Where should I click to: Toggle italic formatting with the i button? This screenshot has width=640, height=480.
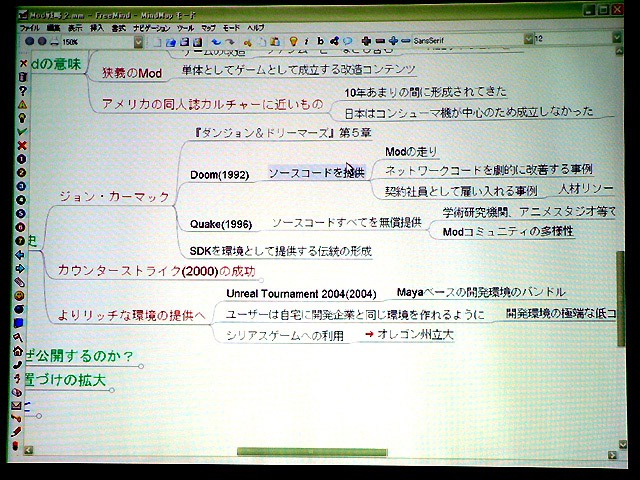tap(309, 42)
